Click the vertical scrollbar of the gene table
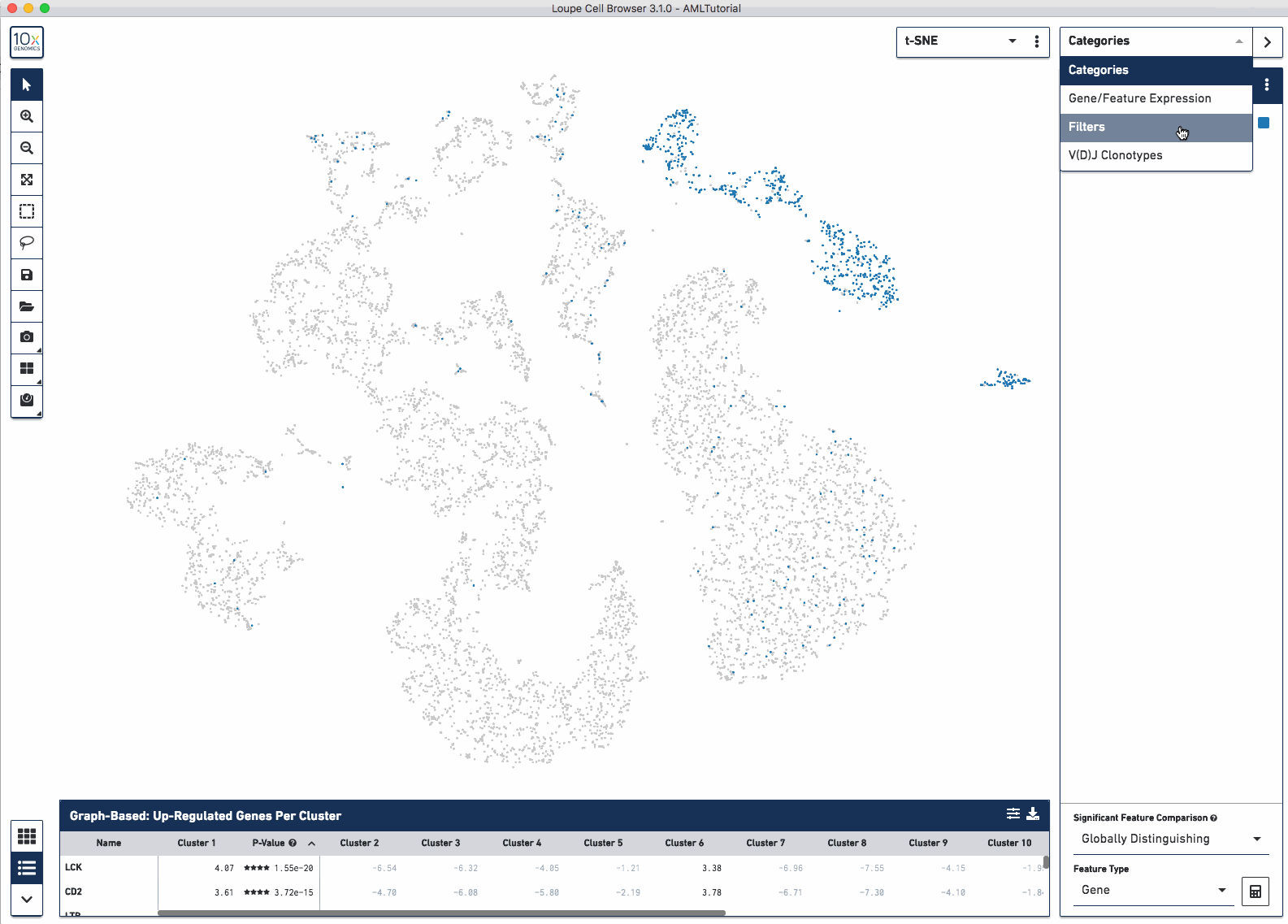Viewport: 1288px width, 924px height. point(1046,862)
